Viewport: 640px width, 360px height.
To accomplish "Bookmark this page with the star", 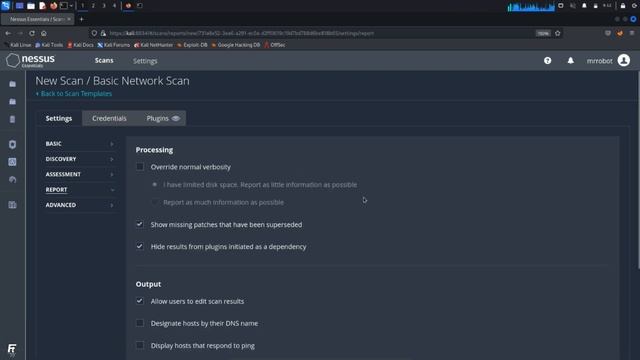I will coord(558,33).
